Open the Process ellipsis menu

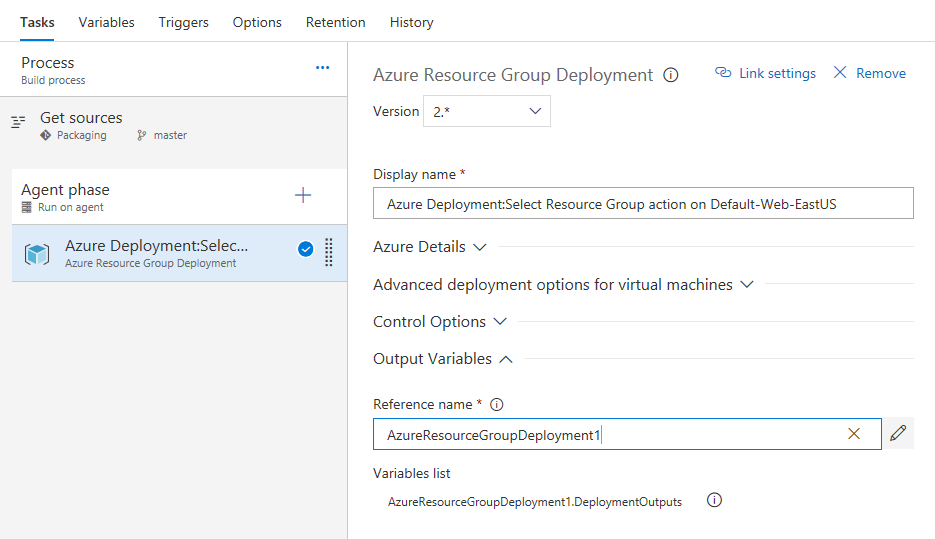[323, 67]
